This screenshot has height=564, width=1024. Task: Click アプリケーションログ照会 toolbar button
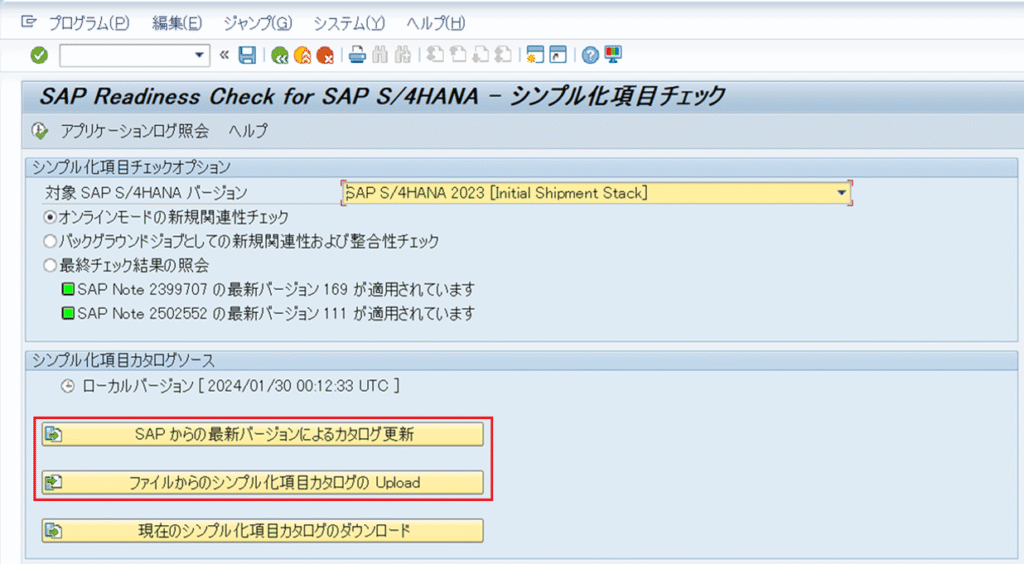(135, 131)
